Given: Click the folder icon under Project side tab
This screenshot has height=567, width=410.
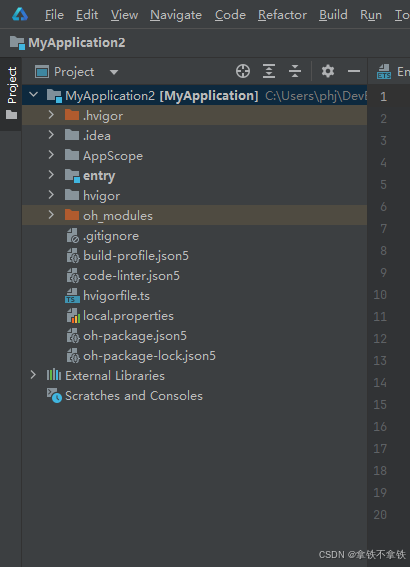Looking at the screenshot, I should point(12,115).
